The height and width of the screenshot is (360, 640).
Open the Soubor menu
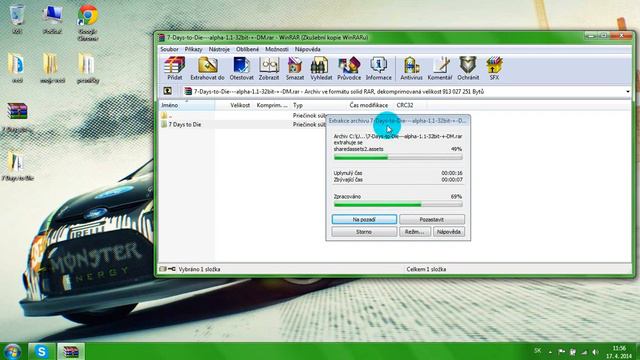click(169, 49)
